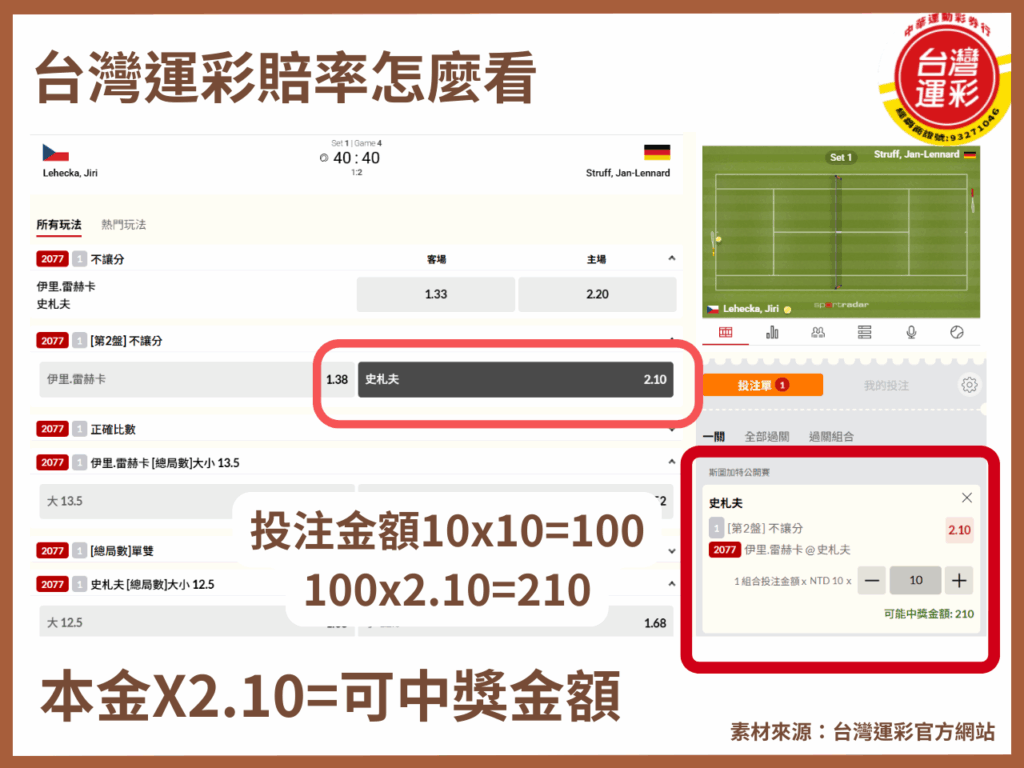This screenshot has height=768, width=1024.
Task: Select 伊里.雷赫卡 at 1.38 odds
Action: coord(196,379)
